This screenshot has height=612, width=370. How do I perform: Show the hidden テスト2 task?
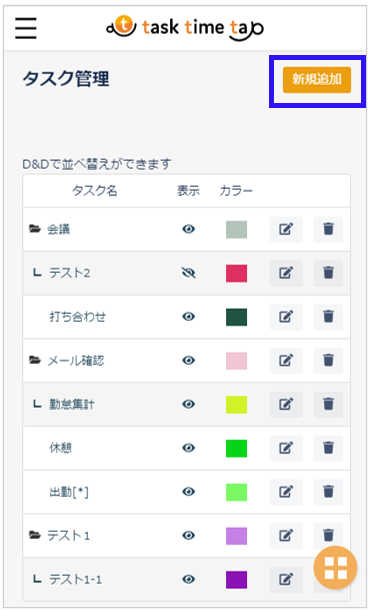pyautogui.click(x=189, y=273)
